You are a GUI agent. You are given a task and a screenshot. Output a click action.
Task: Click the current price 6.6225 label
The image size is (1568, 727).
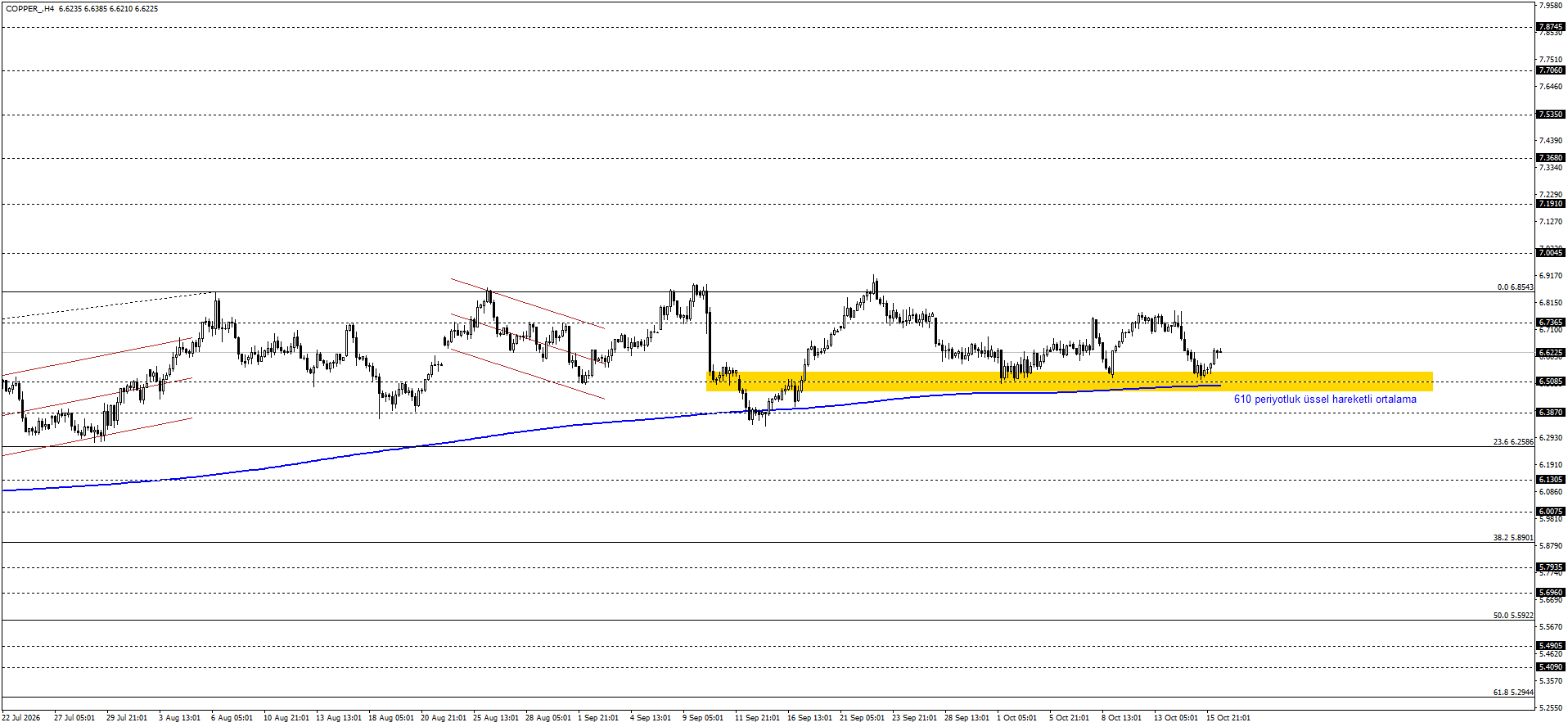click(1551, 353)
